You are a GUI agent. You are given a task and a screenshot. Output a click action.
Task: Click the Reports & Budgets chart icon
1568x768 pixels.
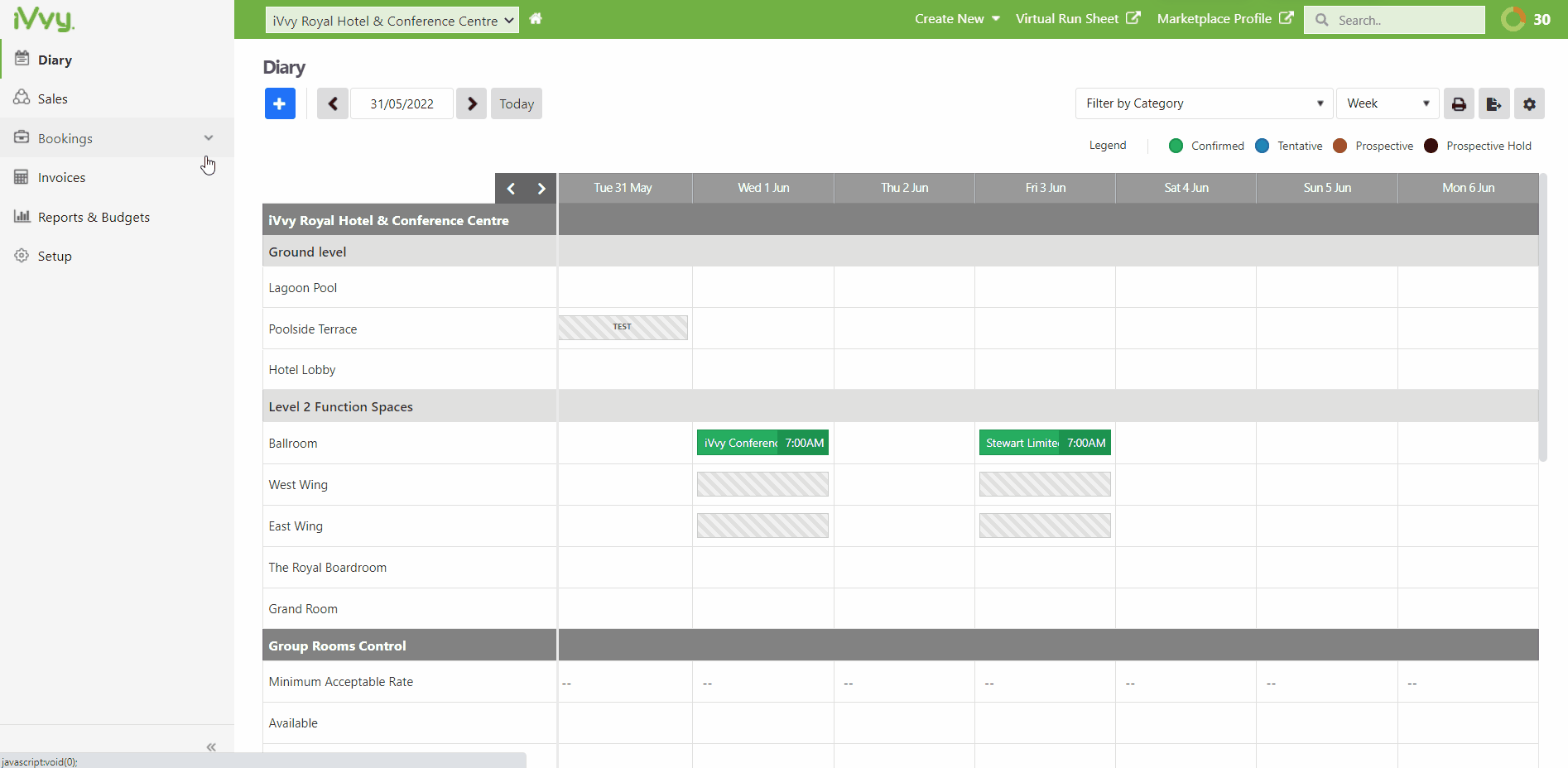tap(22, 216)
